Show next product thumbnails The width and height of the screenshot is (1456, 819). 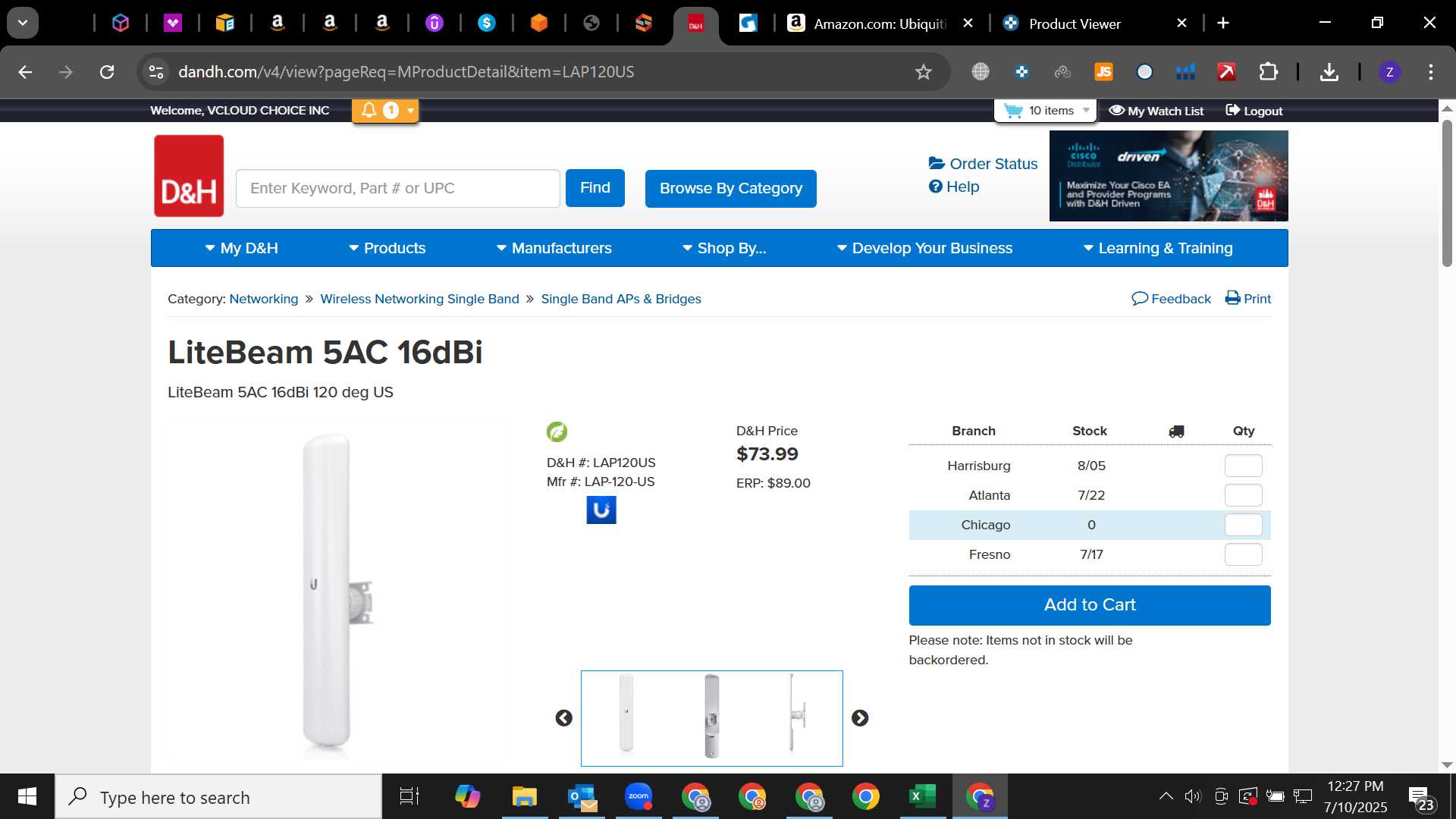(860, 718)
